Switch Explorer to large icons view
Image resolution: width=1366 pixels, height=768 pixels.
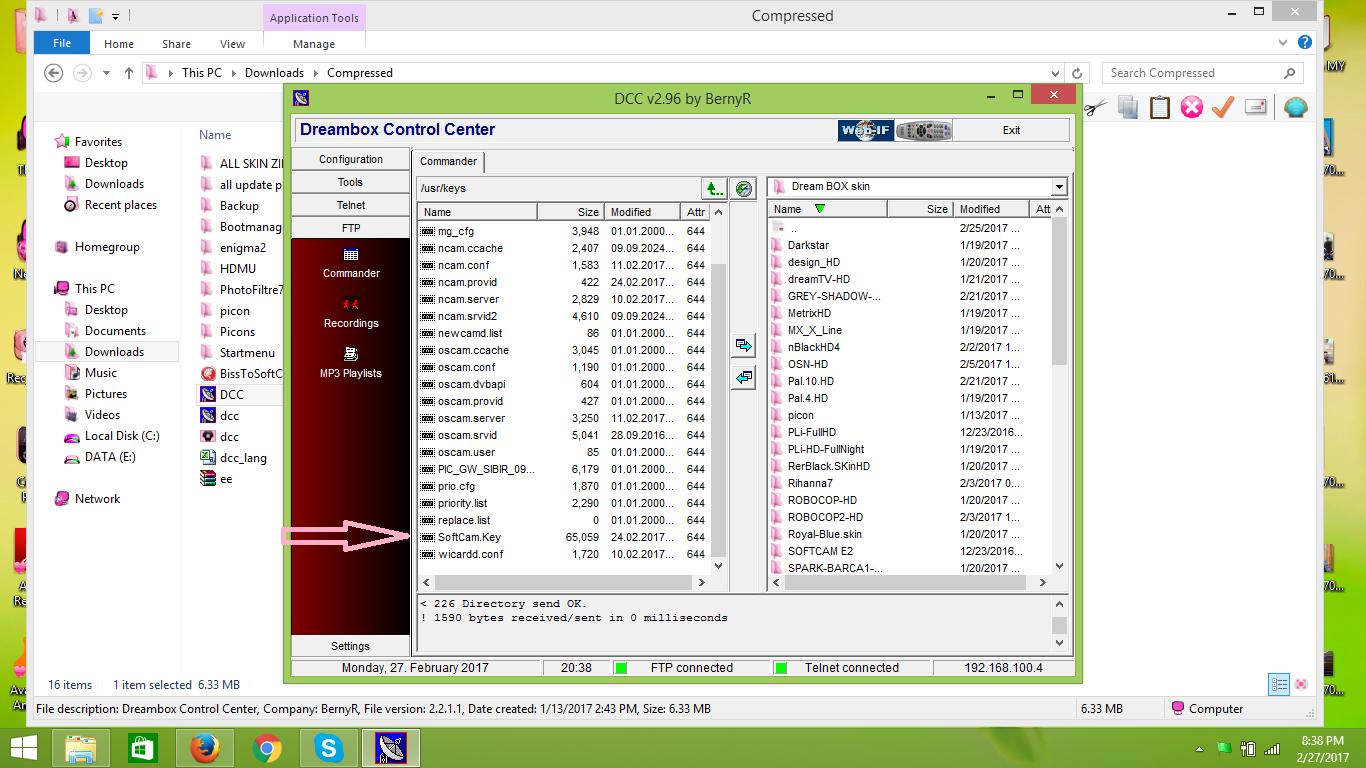click(x=1301, y=684)
